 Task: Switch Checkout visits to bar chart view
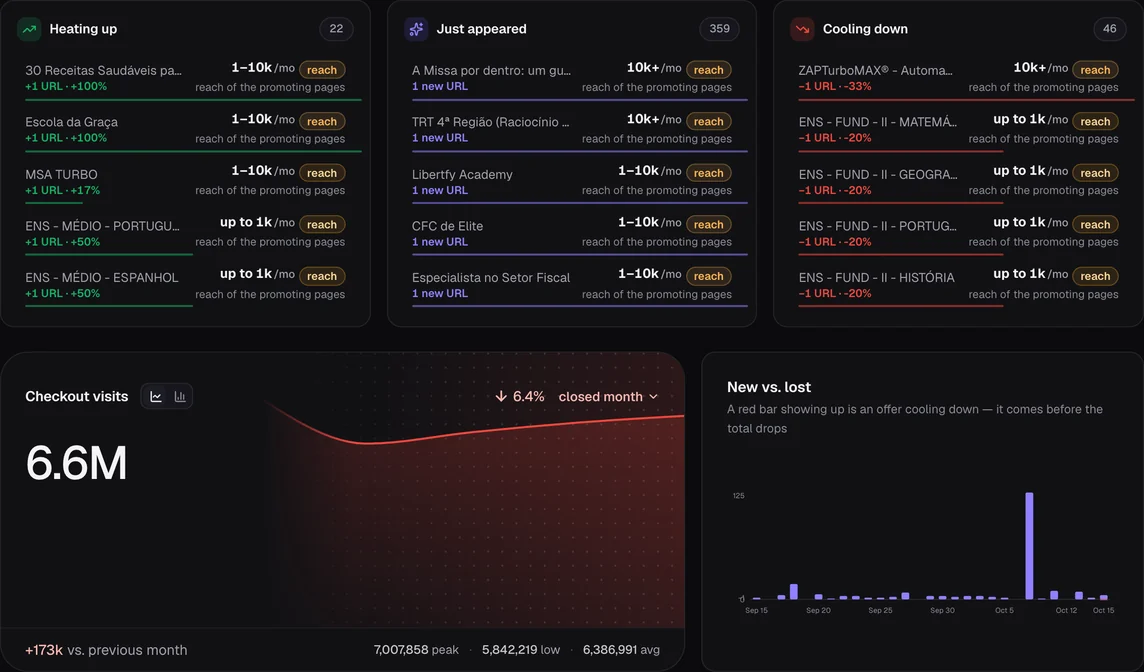coord(179,396)
